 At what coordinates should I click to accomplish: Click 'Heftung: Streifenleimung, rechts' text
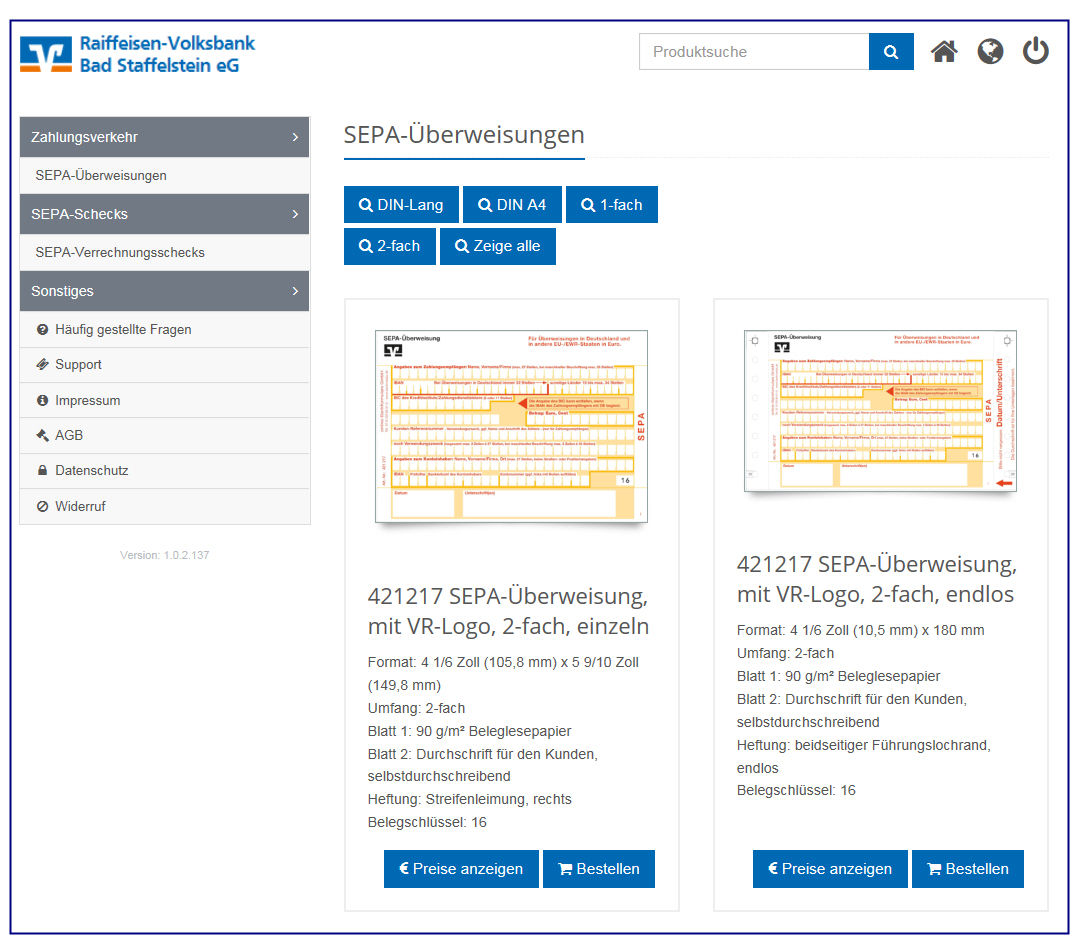[470, 800]
